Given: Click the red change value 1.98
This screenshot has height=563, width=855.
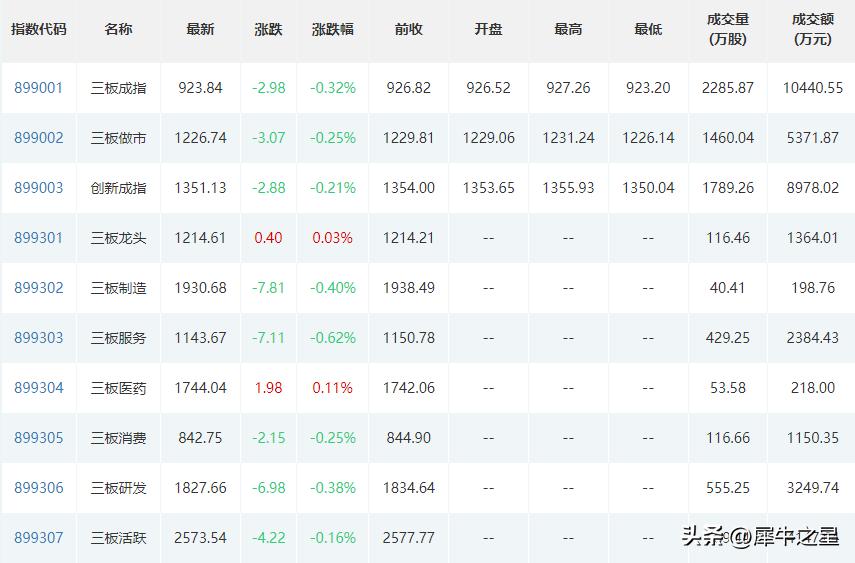Looking at the screenshot, I should point(268,388).
